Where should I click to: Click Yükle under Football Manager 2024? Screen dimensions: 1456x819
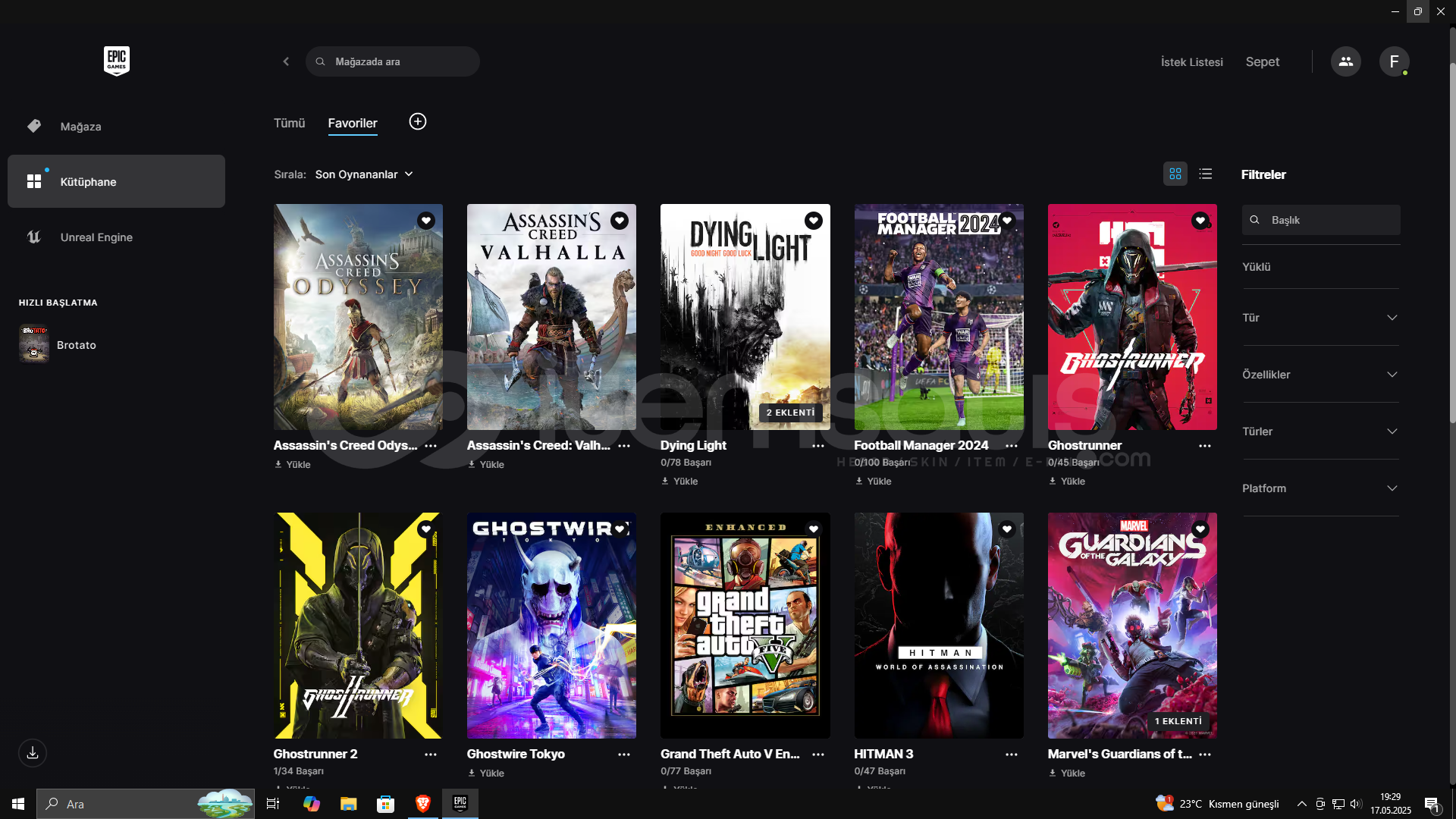(x=874, y=482)
